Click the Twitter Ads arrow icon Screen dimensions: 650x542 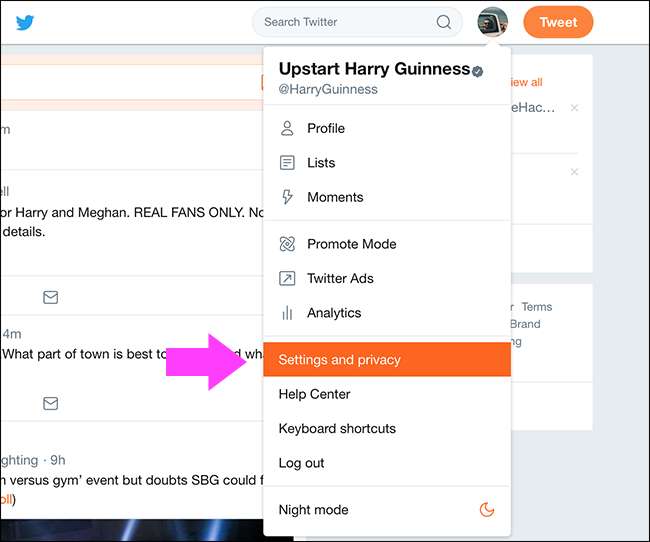[x=288, y=279]
